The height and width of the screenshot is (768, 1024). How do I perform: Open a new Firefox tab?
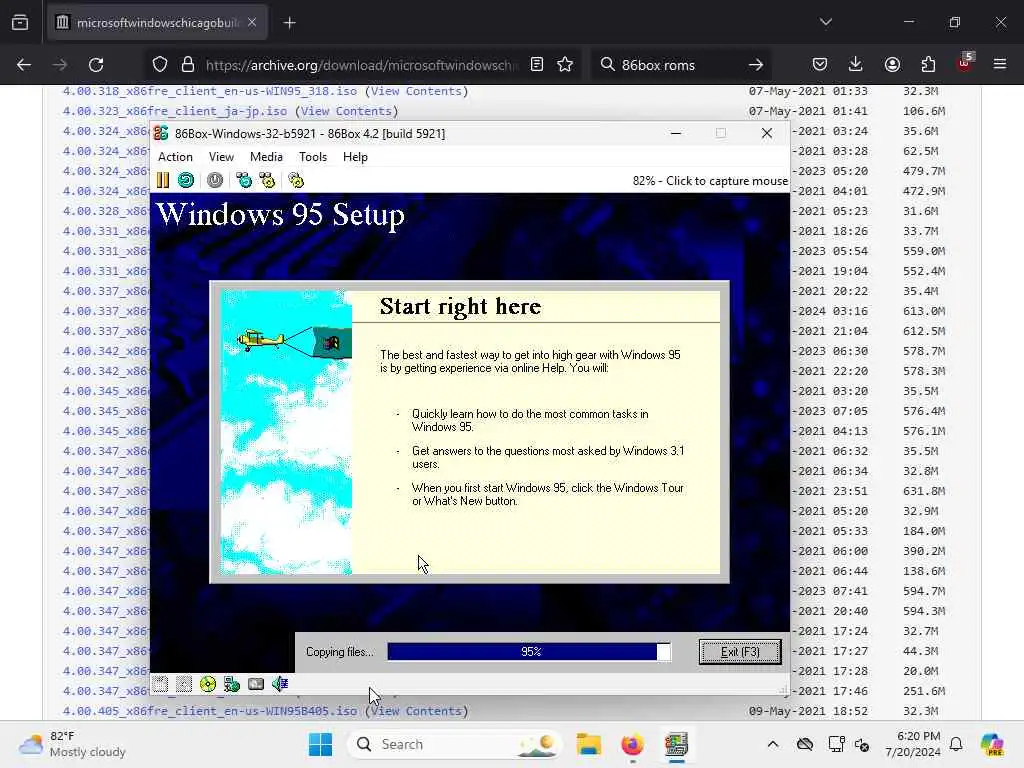coord(289,23)
